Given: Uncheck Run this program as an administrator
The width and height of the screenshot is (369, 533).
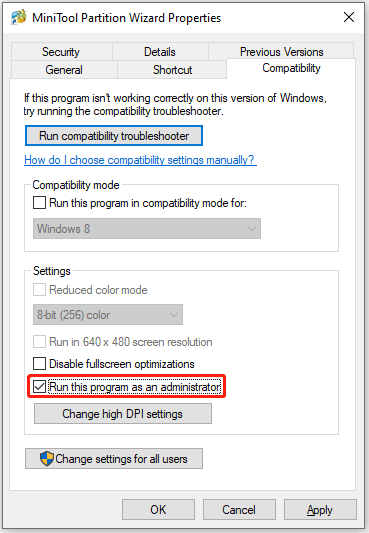Looking at the screenshot, I should 39,387.
